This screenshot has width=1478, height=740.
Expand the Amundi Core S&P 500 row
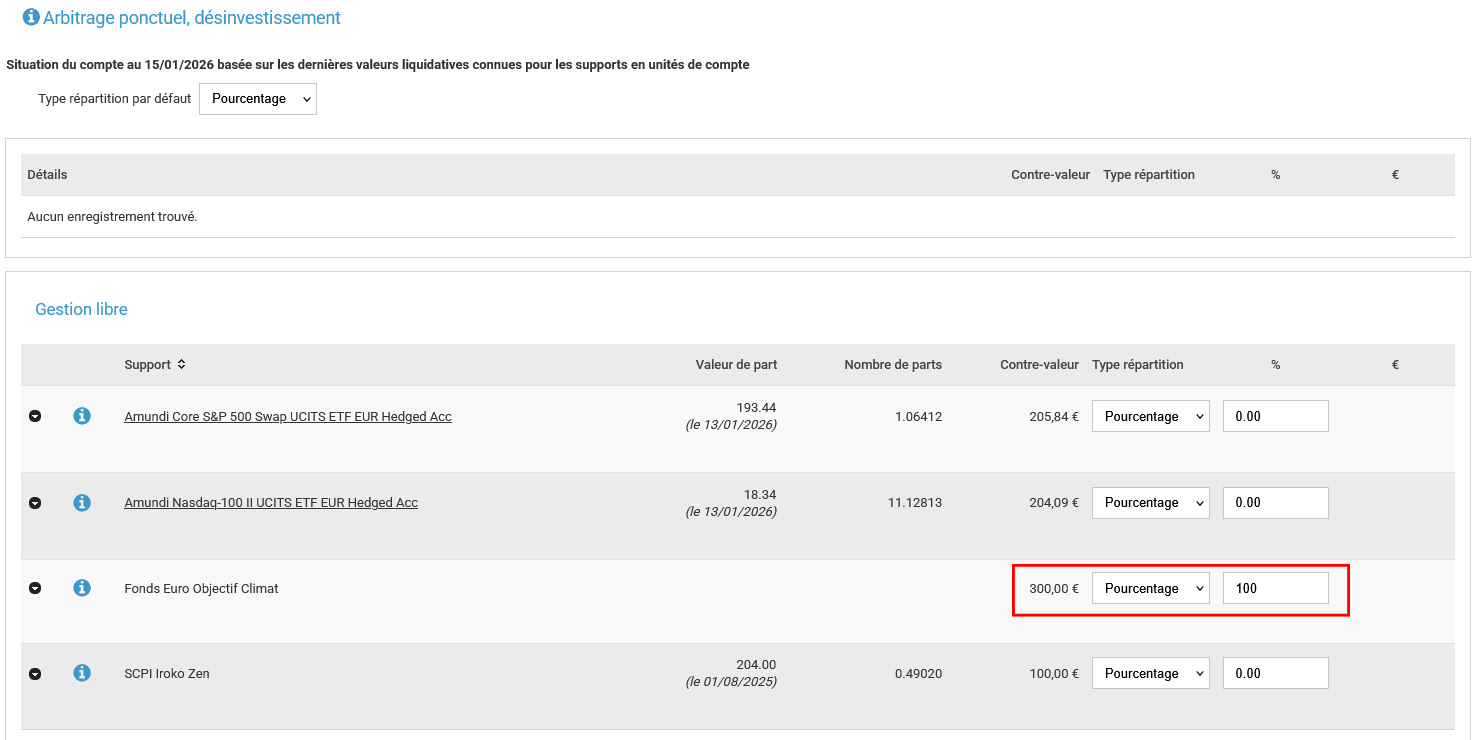tap(35, 416)
